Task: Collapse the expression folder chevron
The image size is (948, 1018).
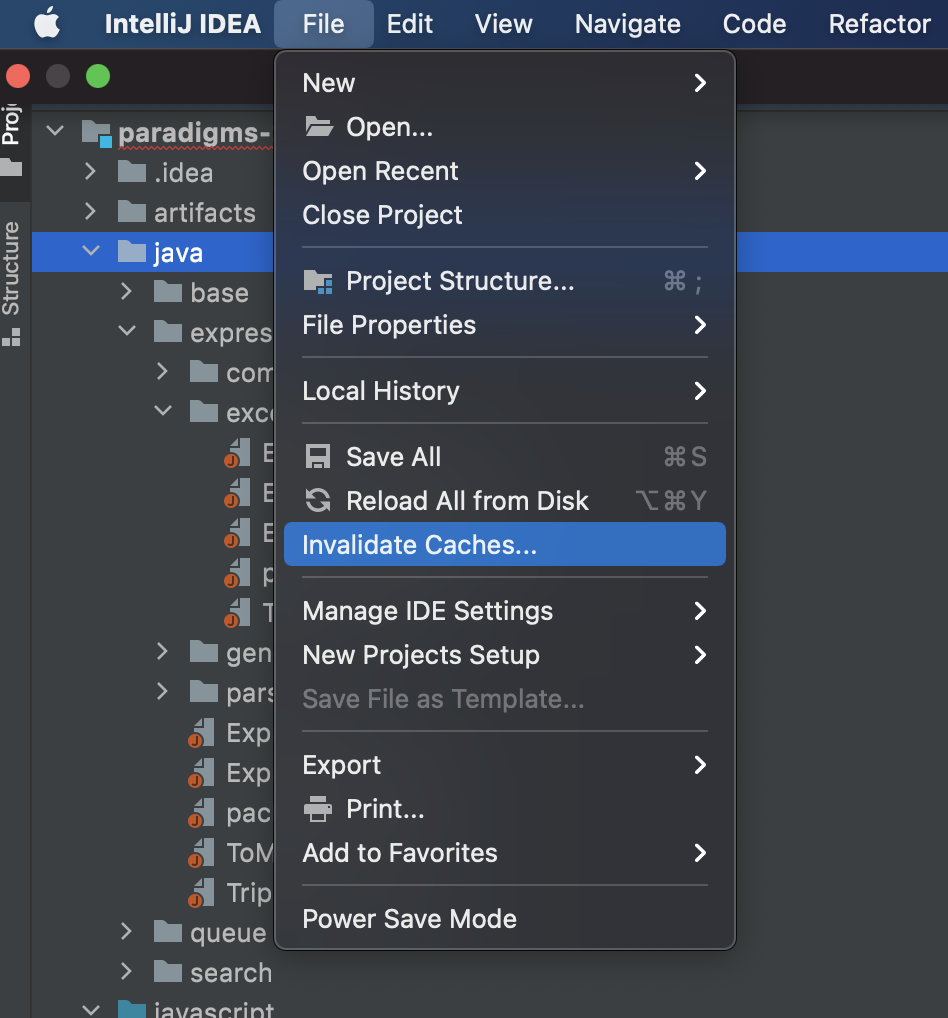Action: [x=127, y=330]
